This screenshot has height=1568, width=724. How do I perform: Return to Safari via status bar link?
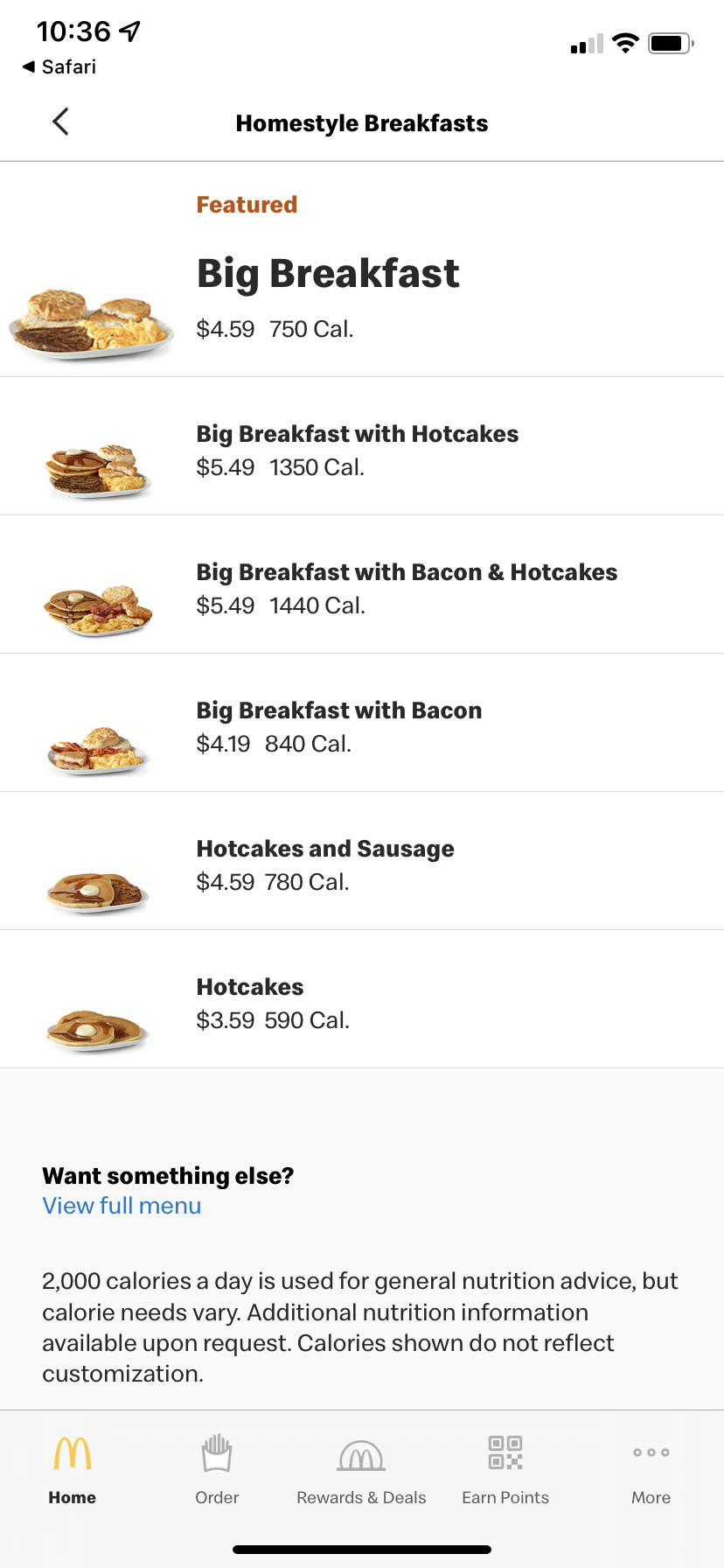coord(59,67)
